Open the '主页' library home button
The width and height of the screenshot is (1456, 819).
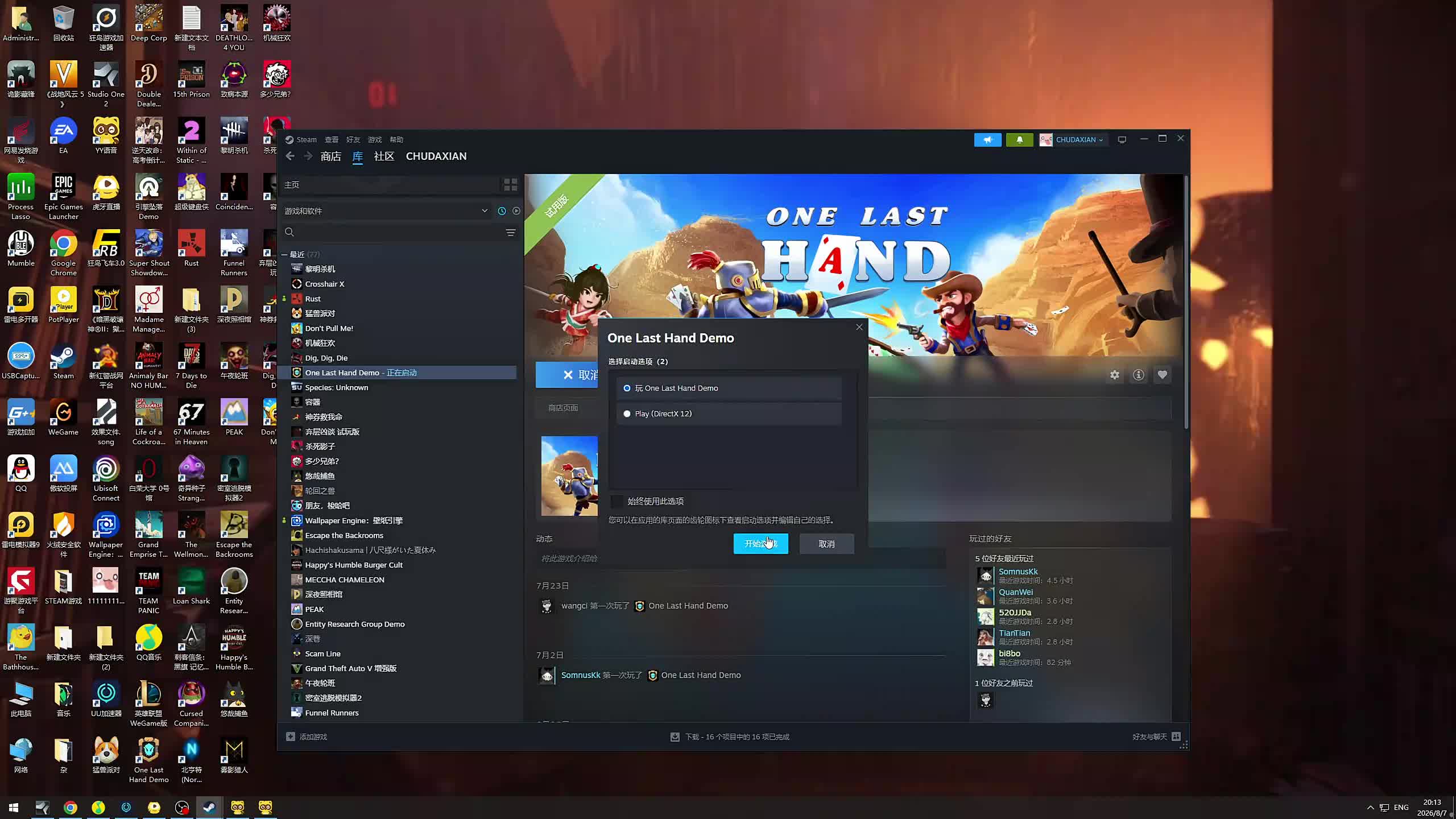tap(391, 185)
